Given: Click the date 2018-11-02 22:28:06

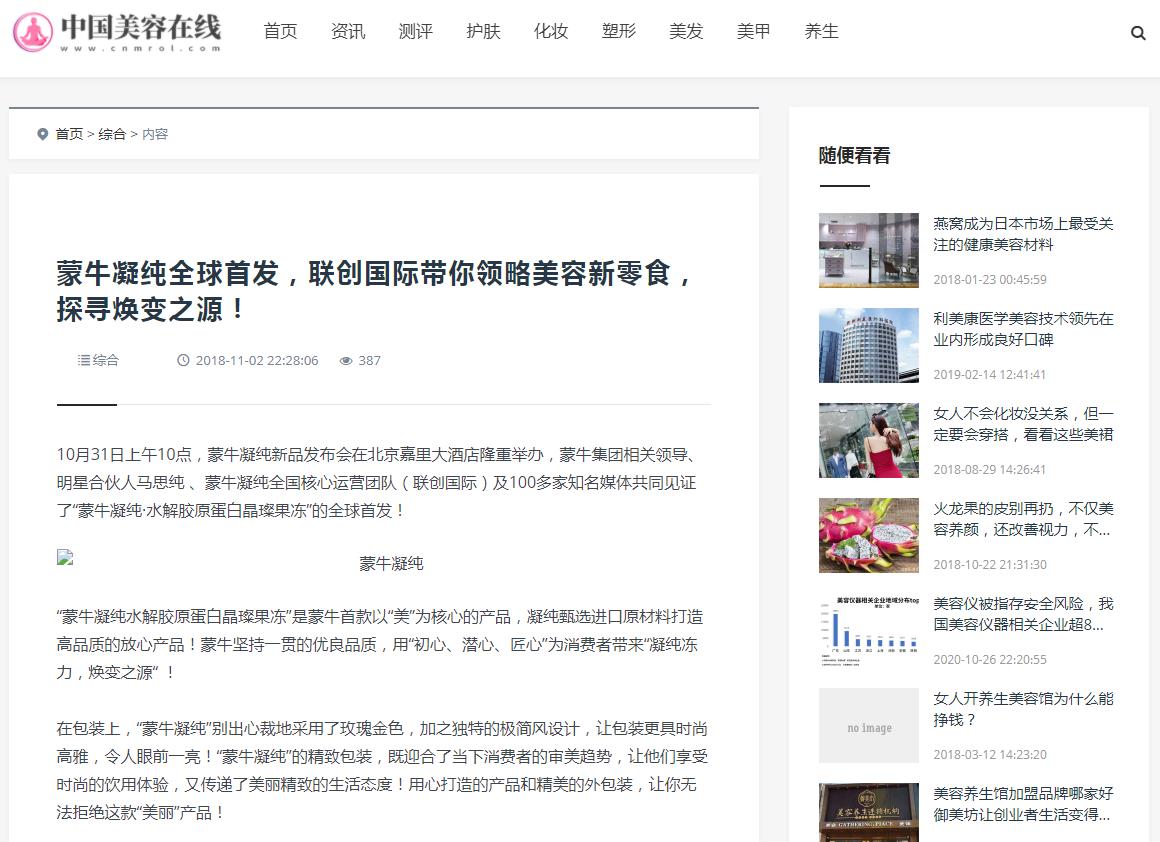Looking at the screenshot, I should tap(257, 360).
